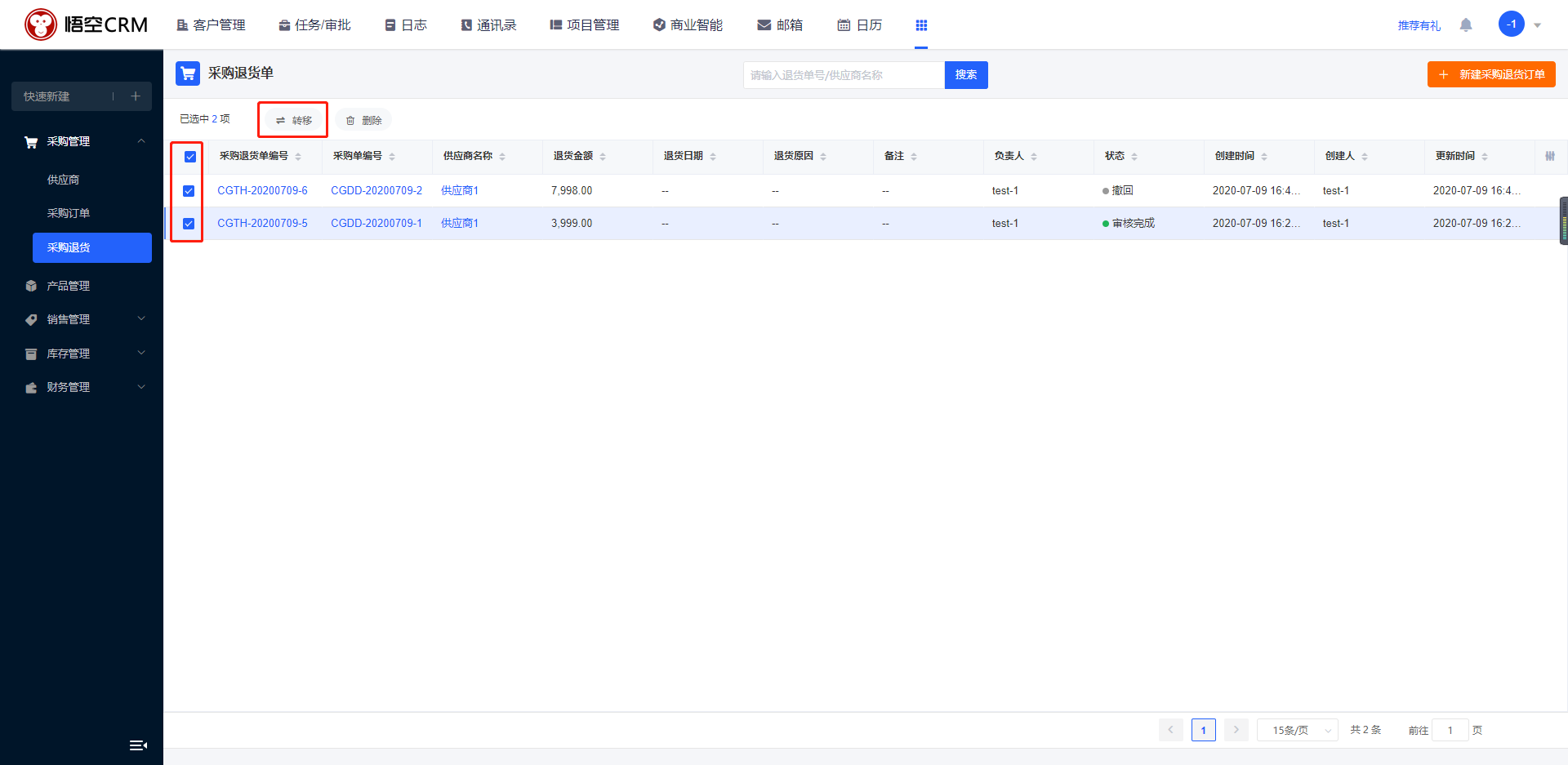Sort by 退货金额 column arrows
Viewport: 1568px width, 765px height.
click(x=603, y=157)
